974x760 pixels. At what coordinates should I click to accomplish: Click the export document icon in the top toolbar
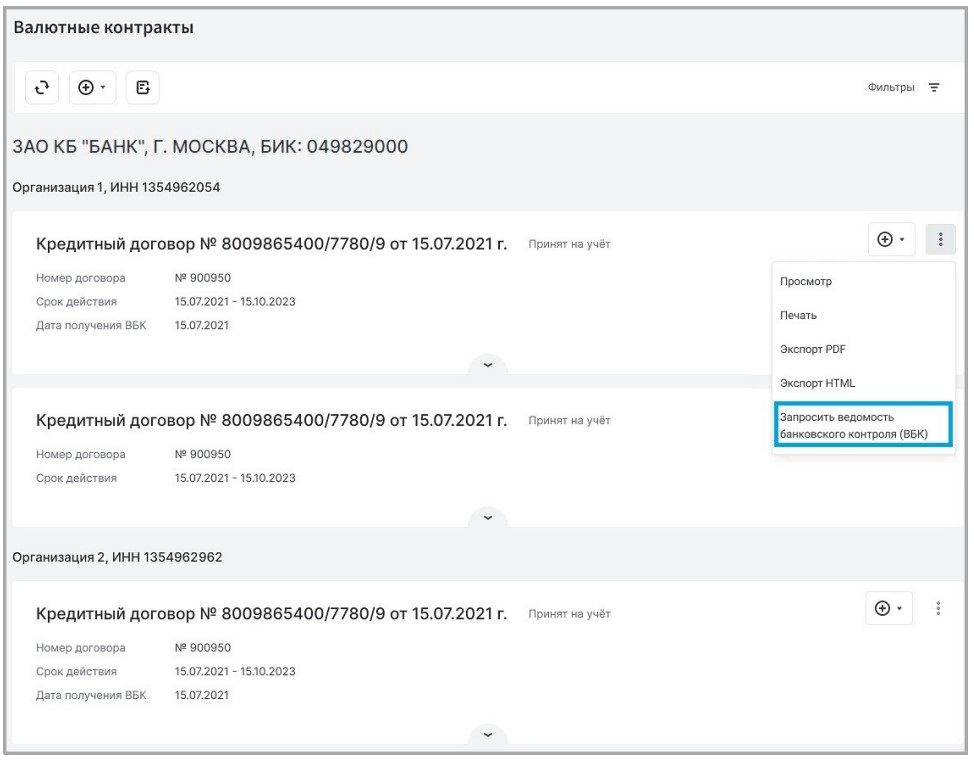(x=143, y=88)
